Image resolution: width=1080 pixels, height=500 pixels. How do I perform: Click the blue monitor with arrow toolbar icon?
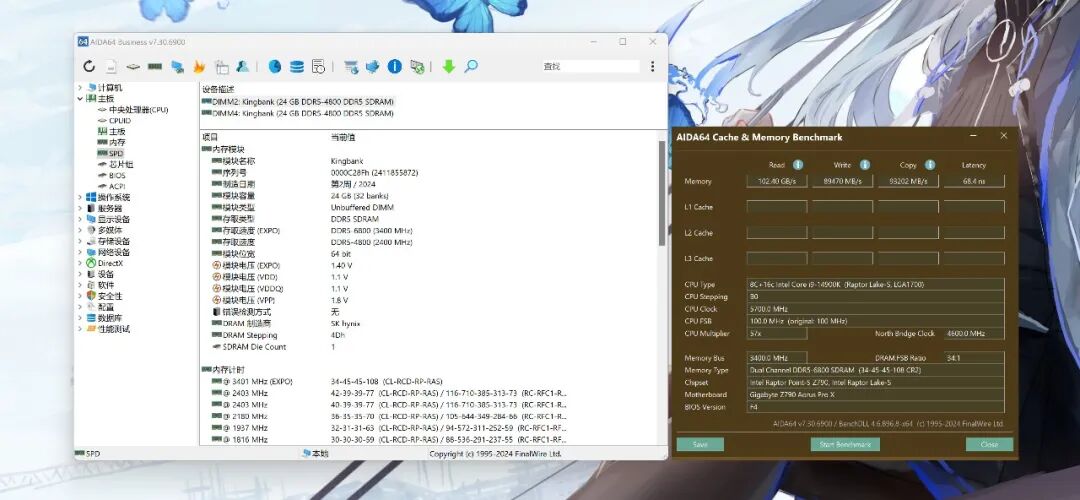373,67
